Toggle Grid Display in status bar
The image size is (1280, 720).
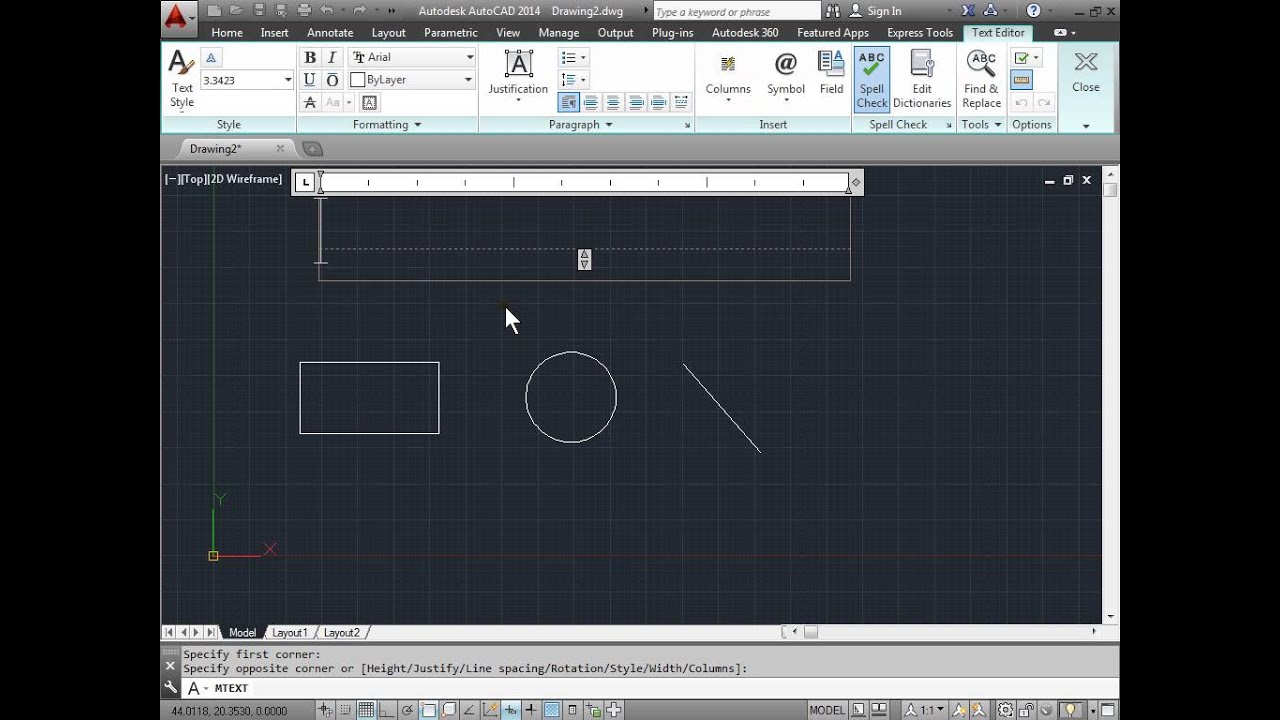tap(366, 710)
